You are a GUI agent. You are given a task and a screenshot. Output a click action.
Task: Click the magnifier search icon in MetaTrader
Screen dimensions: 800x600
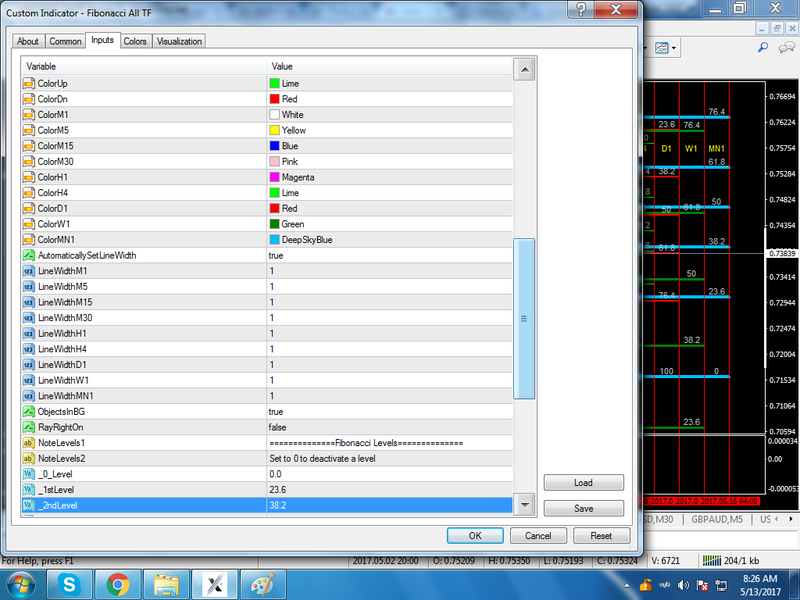[x=763, y=47]
